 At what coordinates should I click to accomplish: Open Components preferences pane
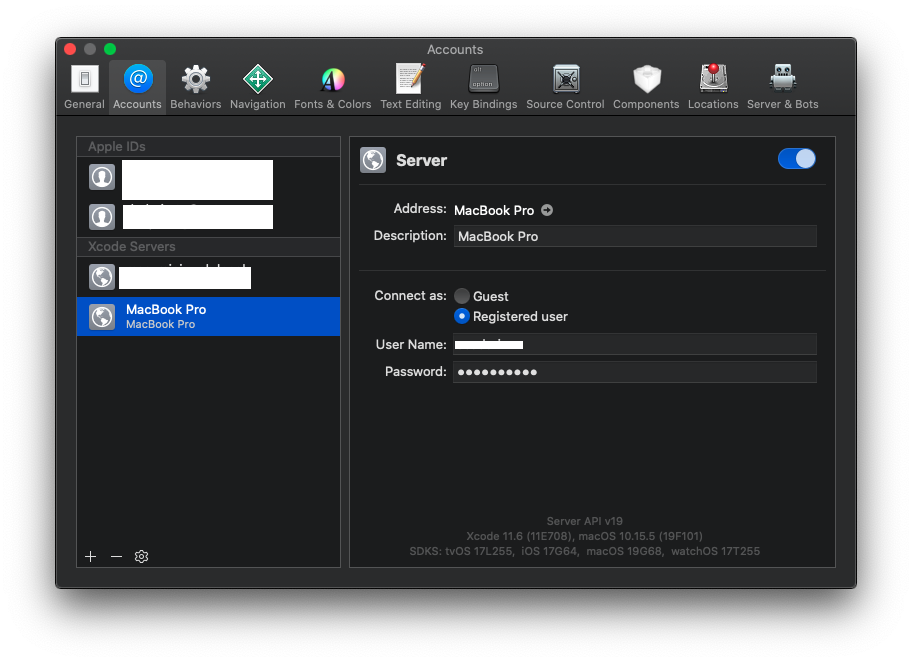(646, 87)
